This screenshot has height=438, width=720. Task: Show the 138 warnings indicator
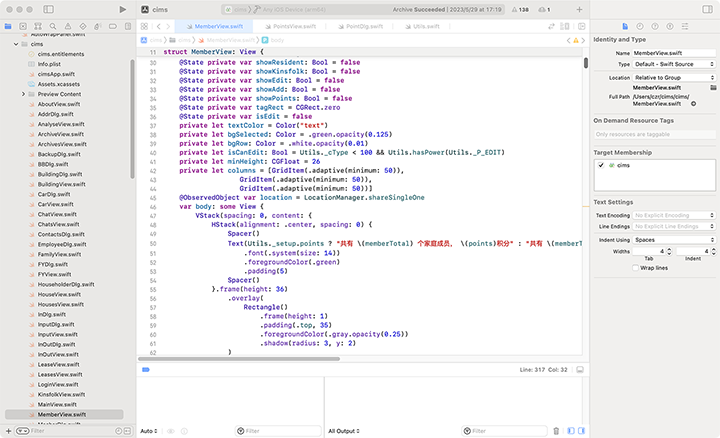tap(520, 9)
